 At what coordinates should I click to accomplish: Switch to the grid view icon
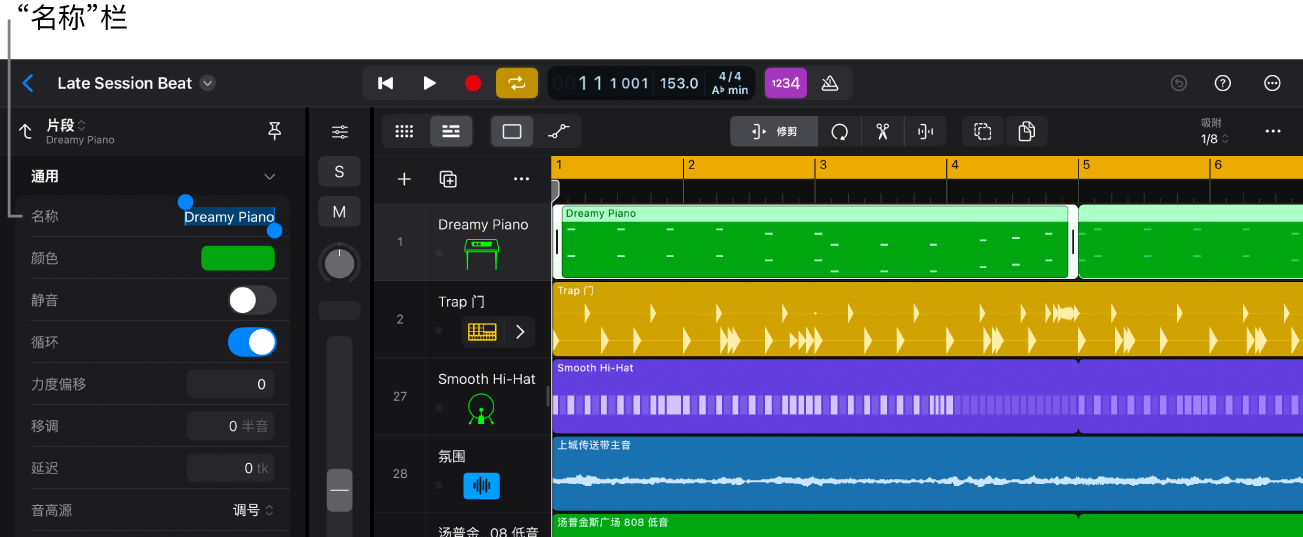coord(404,131)
